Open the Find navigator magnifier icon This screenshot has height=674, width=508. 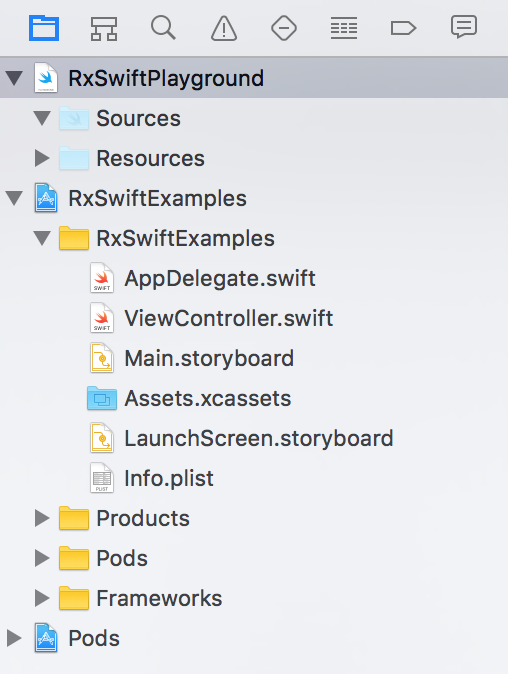click(163, 28)
